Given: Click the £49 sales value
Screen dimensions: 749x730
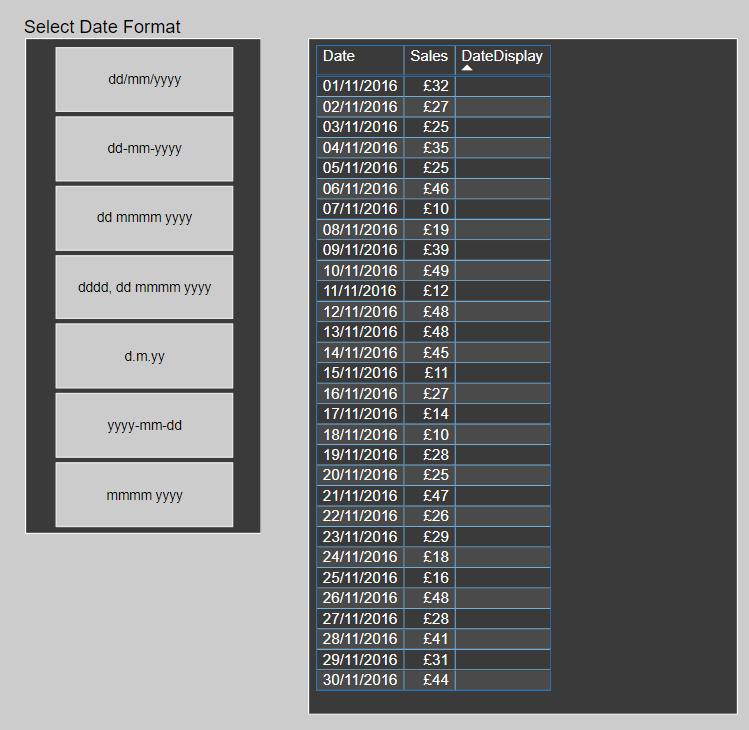Looking at the screenshot, I should (436, 271).
